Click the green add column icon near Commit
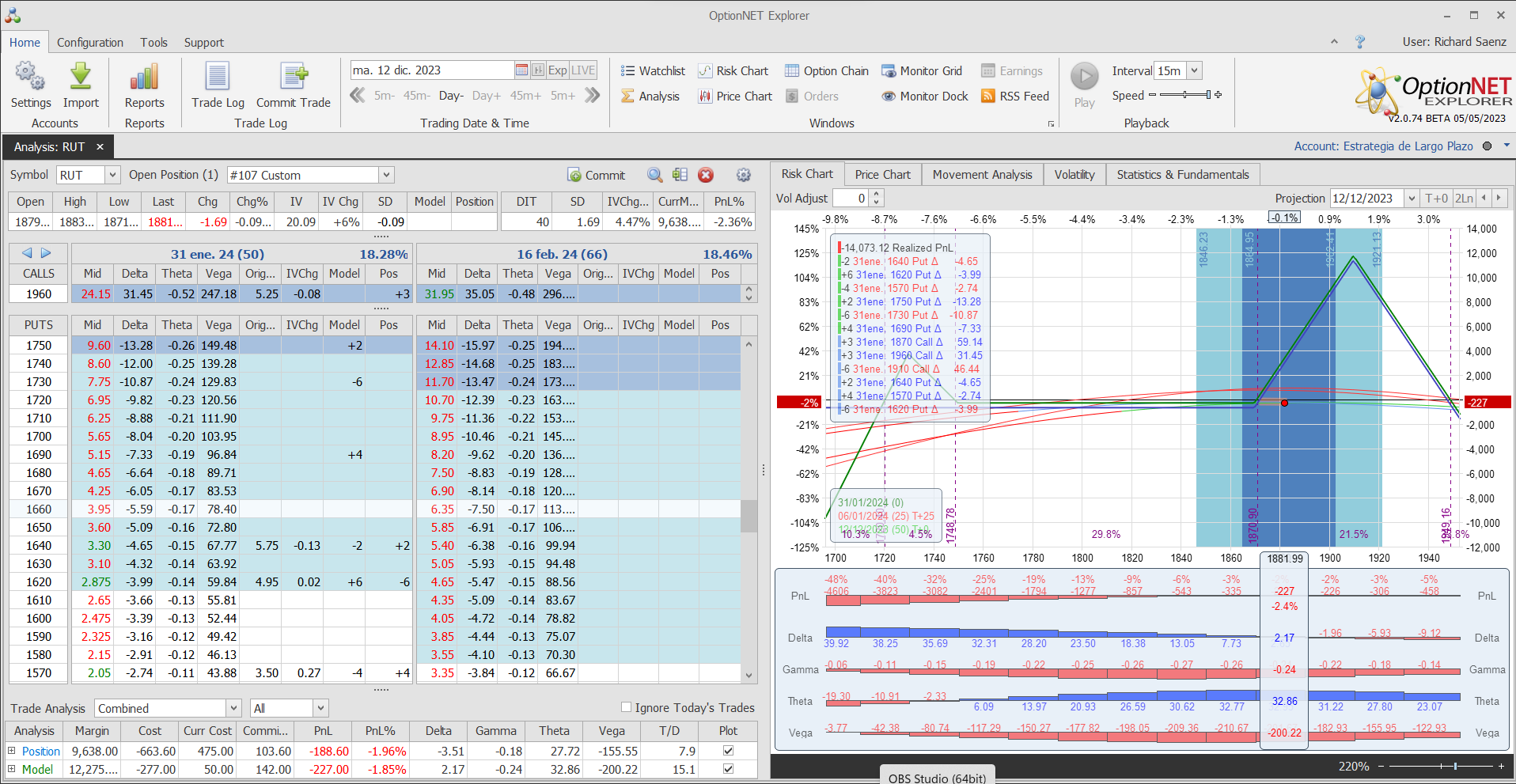 coord(680,175)
